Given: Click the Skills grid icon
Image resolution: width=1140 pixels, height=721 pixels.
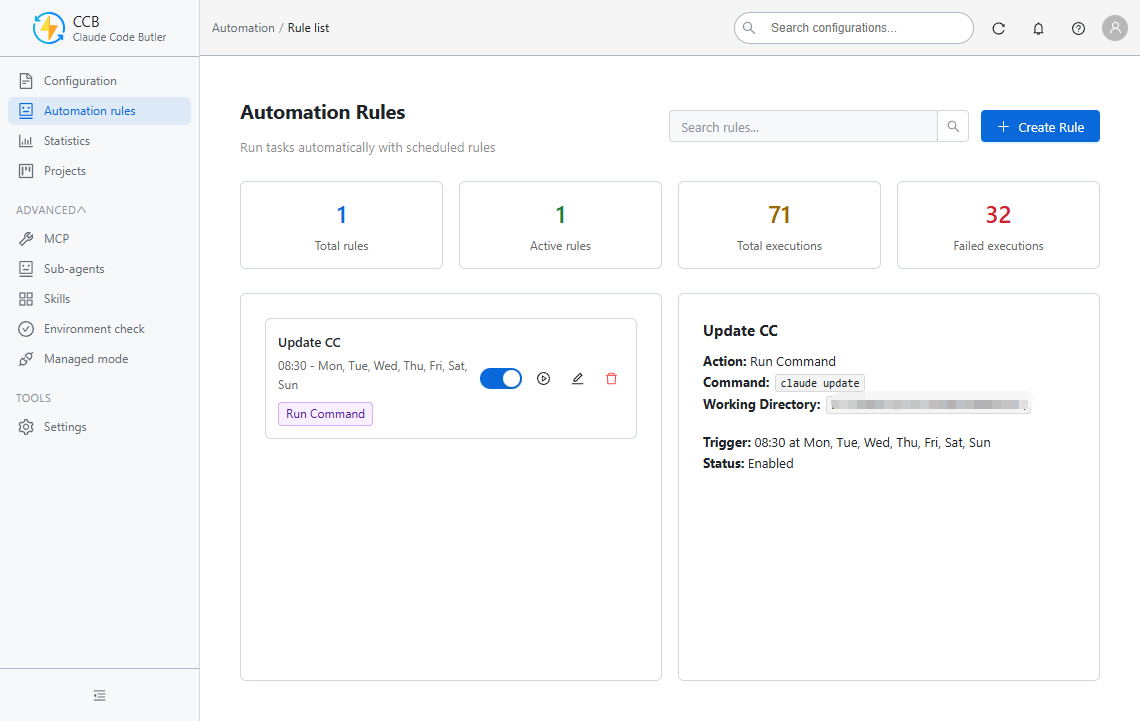Looking at the screenshot, I should click(x=26, y=299).
